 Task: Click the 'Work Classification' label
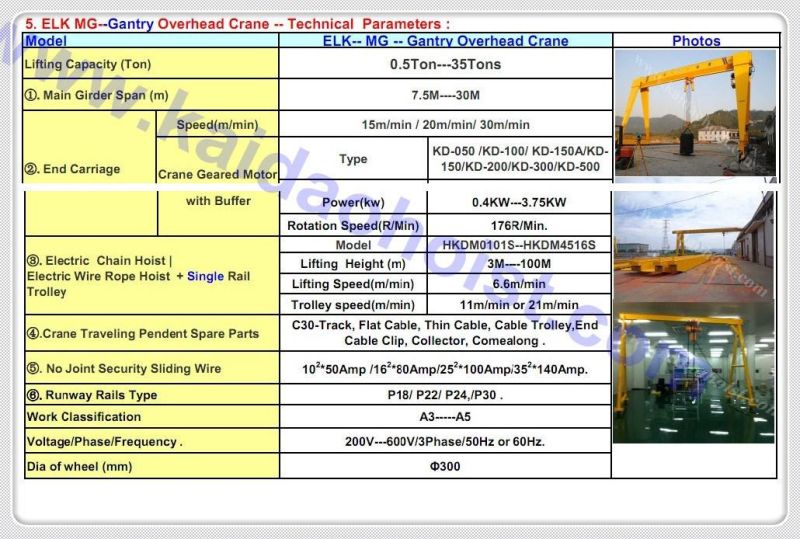coord(84,416)
